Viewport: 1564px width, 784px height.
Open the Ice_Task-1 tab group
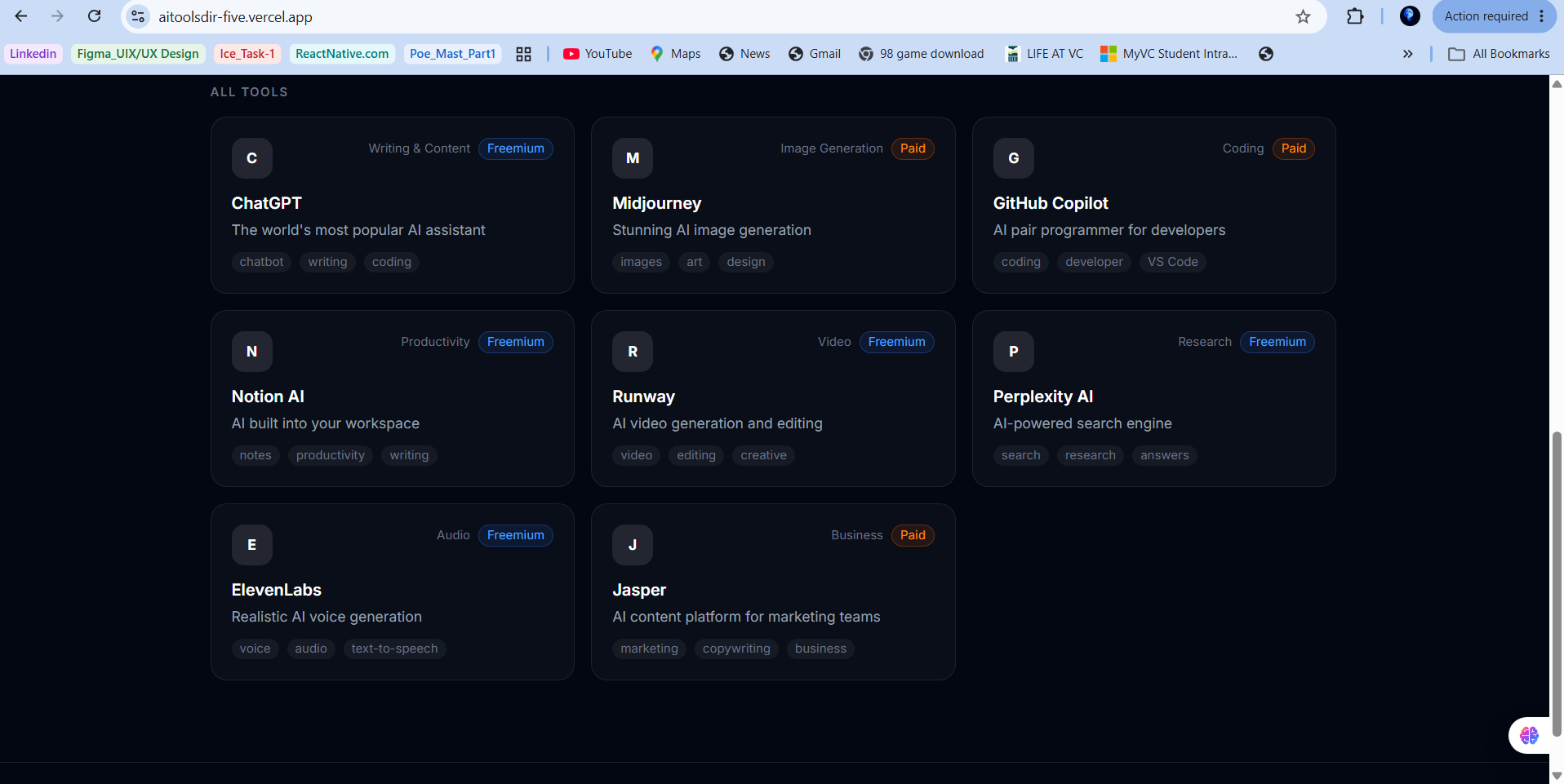click(x=247, y=54)
